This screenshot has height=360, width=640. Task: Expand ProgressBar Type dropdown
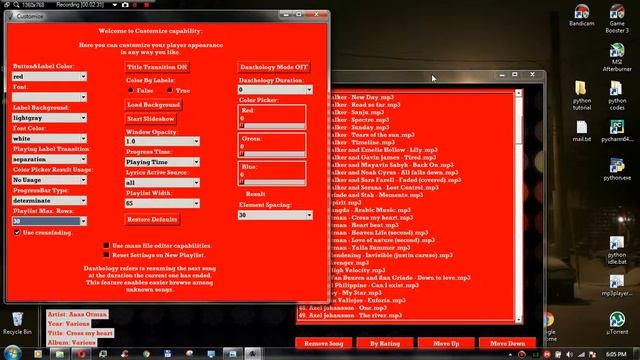coord(49,200)
